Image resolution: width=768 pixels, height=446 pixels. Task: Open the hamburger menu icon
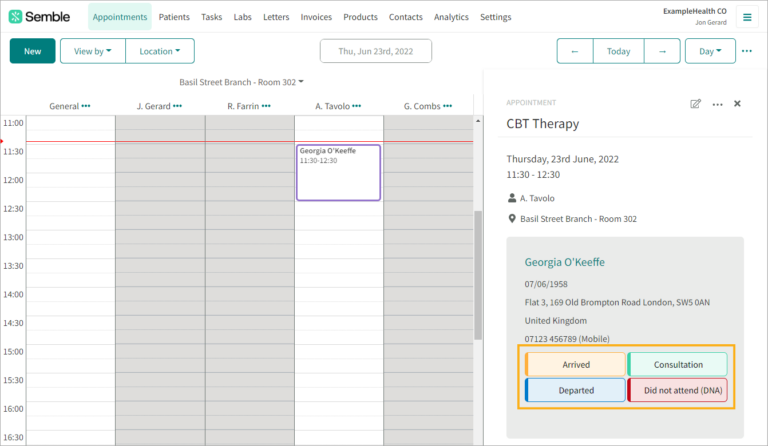coord(747,17)
